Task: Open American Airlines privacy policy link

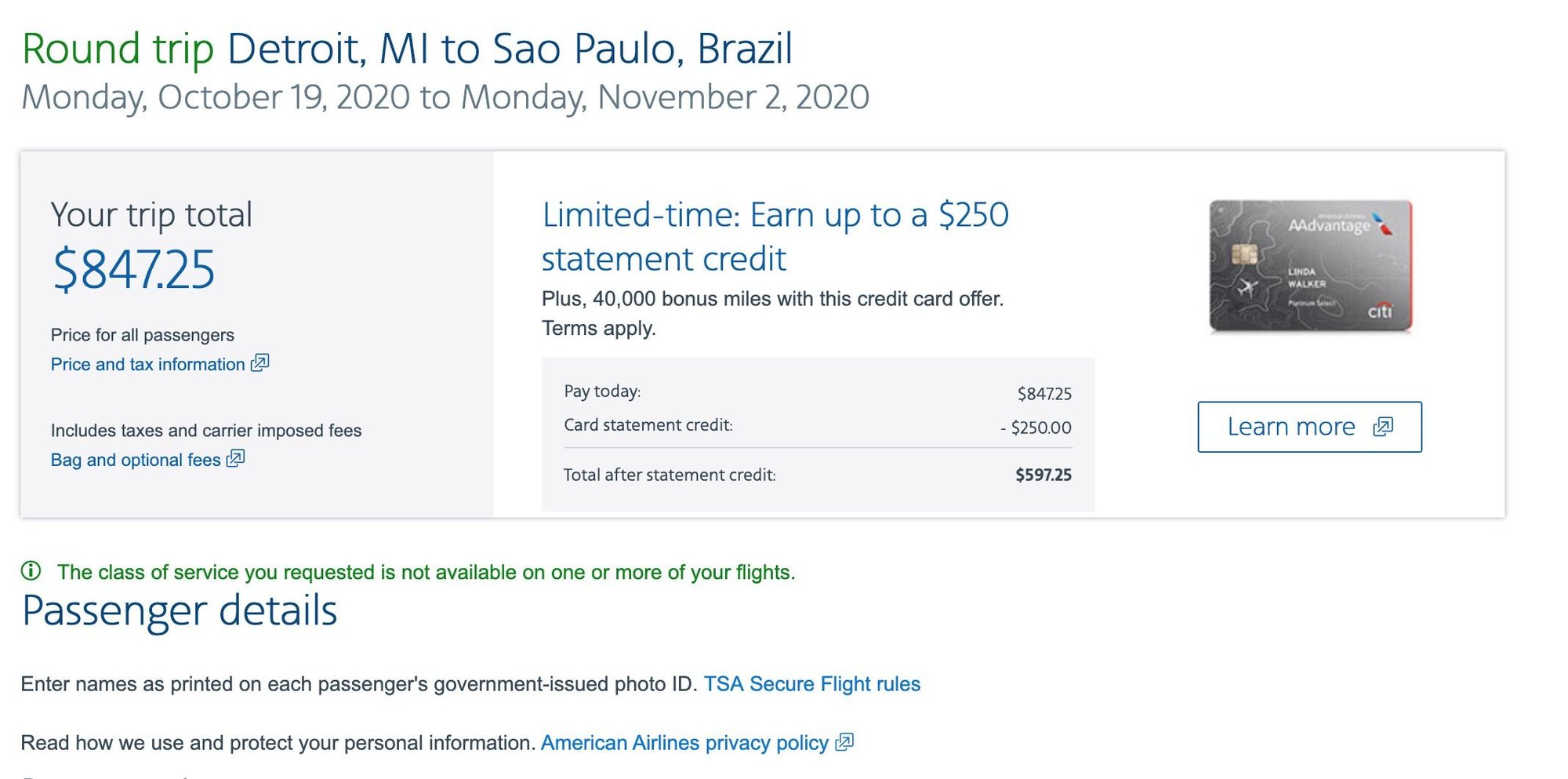Action: click(x=684, y=743)
